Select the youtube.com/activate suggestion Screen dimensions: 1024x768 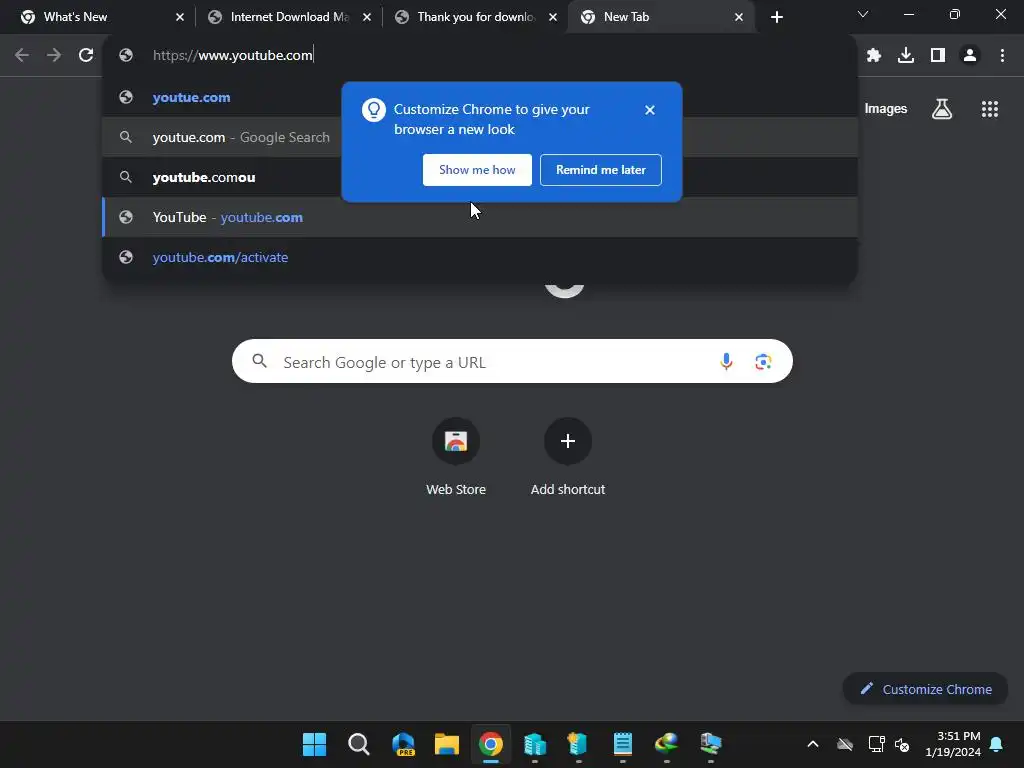[480, 257]
